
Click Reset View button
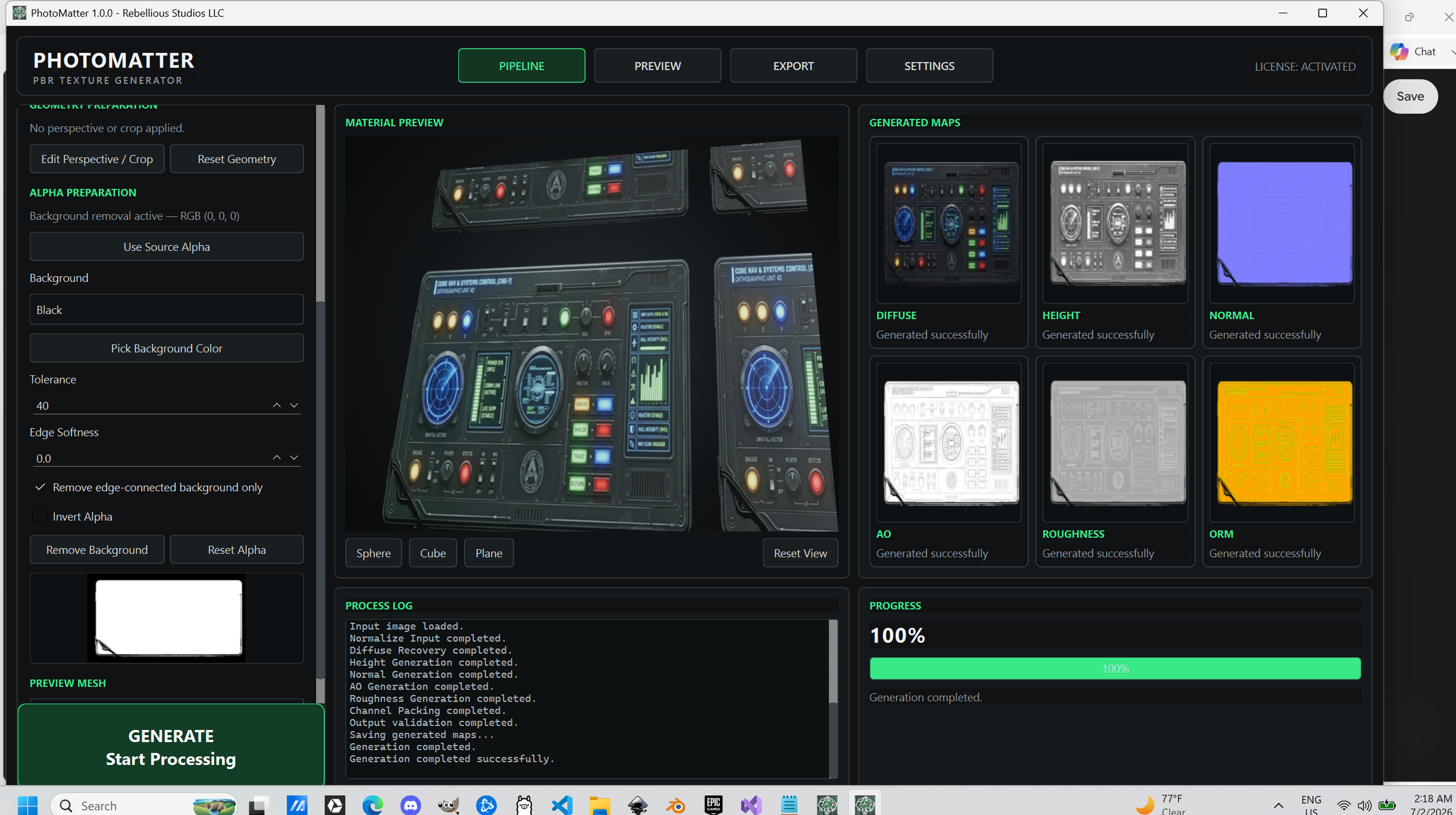[x=800, y=553]
